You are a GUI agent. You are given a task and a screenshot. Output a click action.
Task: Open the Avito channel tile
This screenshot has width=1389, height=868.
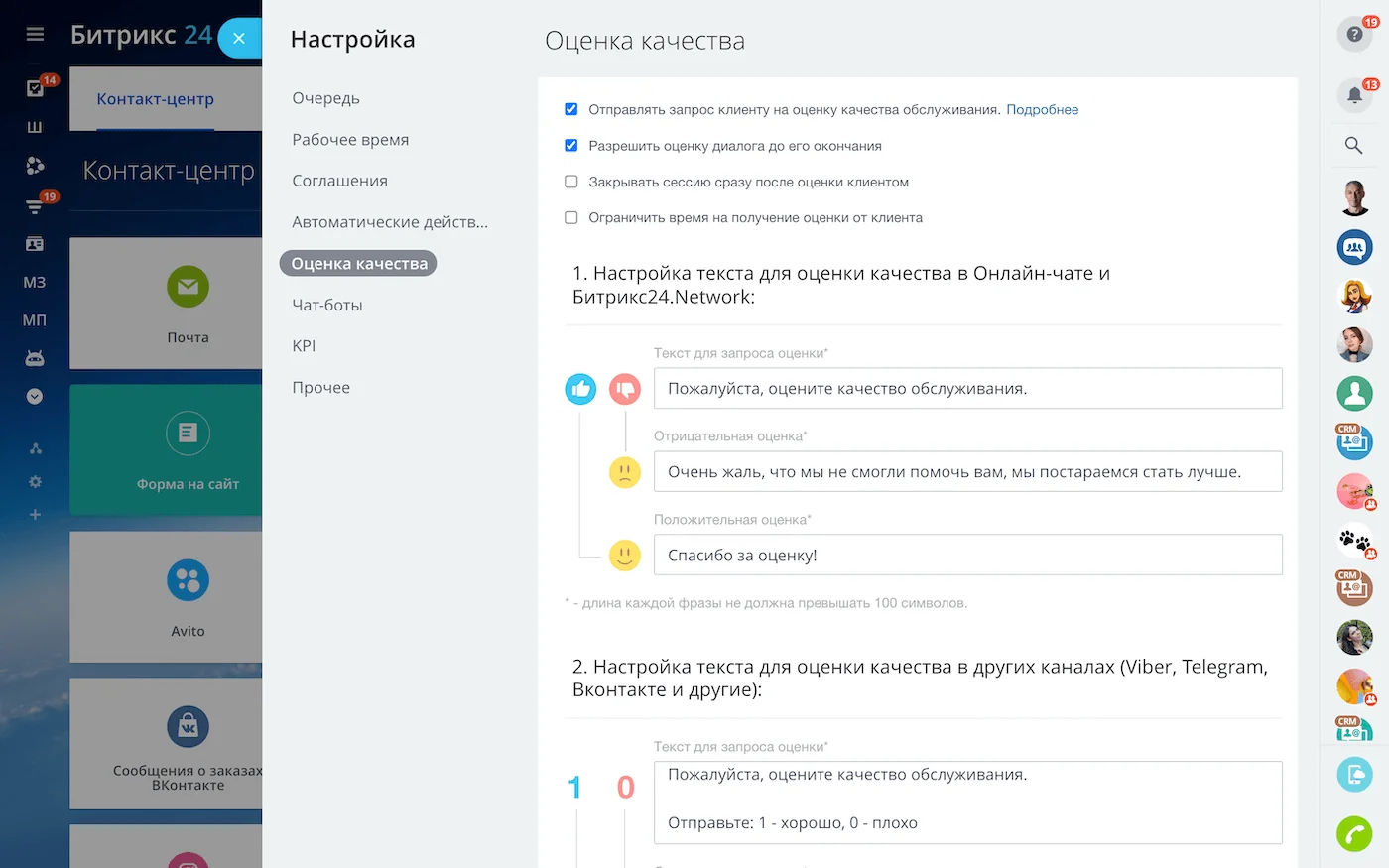[188, 595]
